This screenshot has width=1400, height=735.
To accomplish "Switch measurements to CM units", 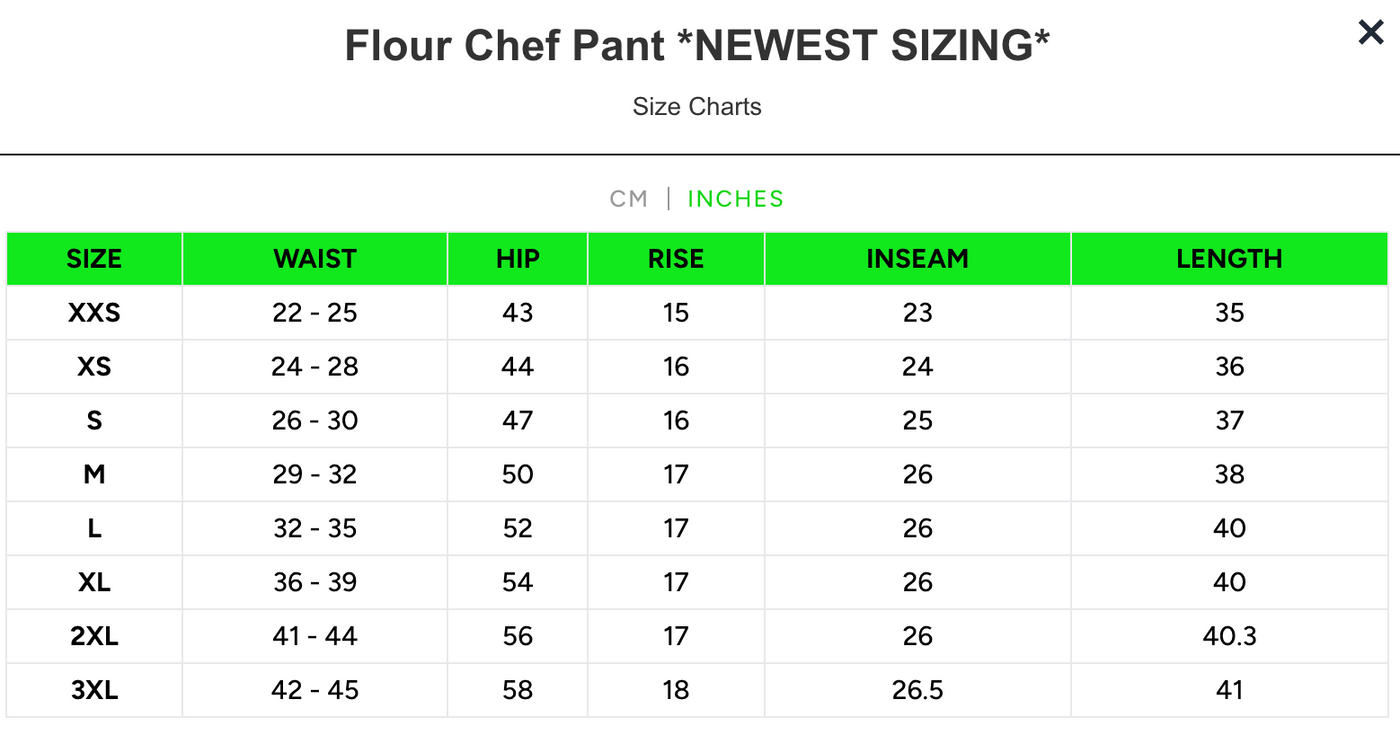I will [x=630, y=199].
